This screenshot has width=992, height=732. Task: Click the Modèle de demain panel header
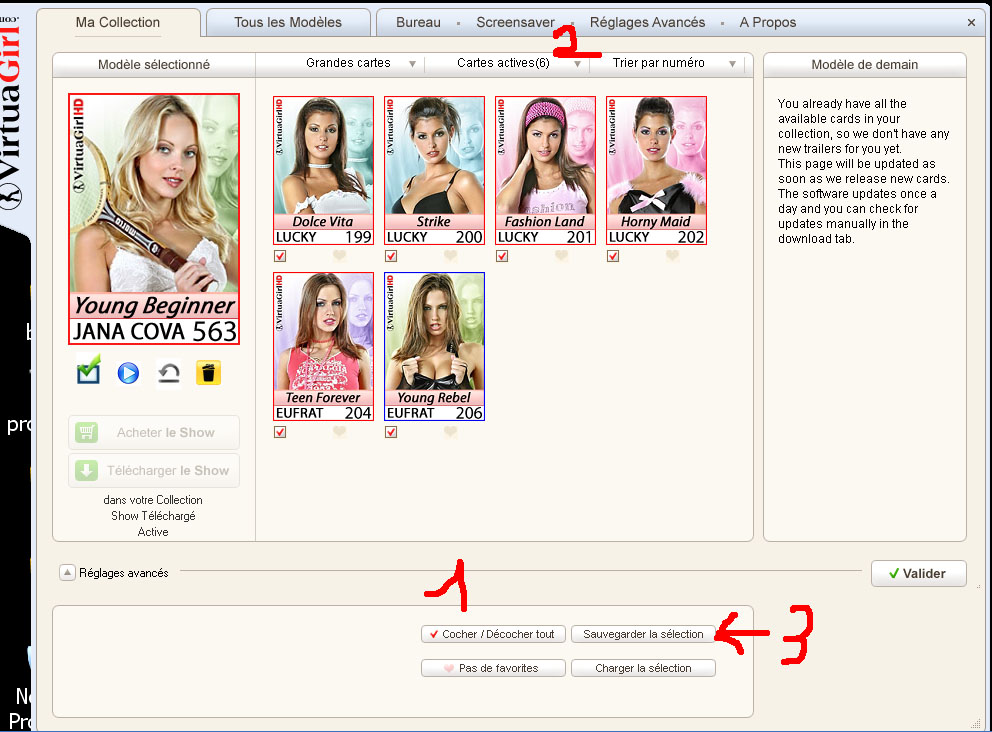coord(864,65)
